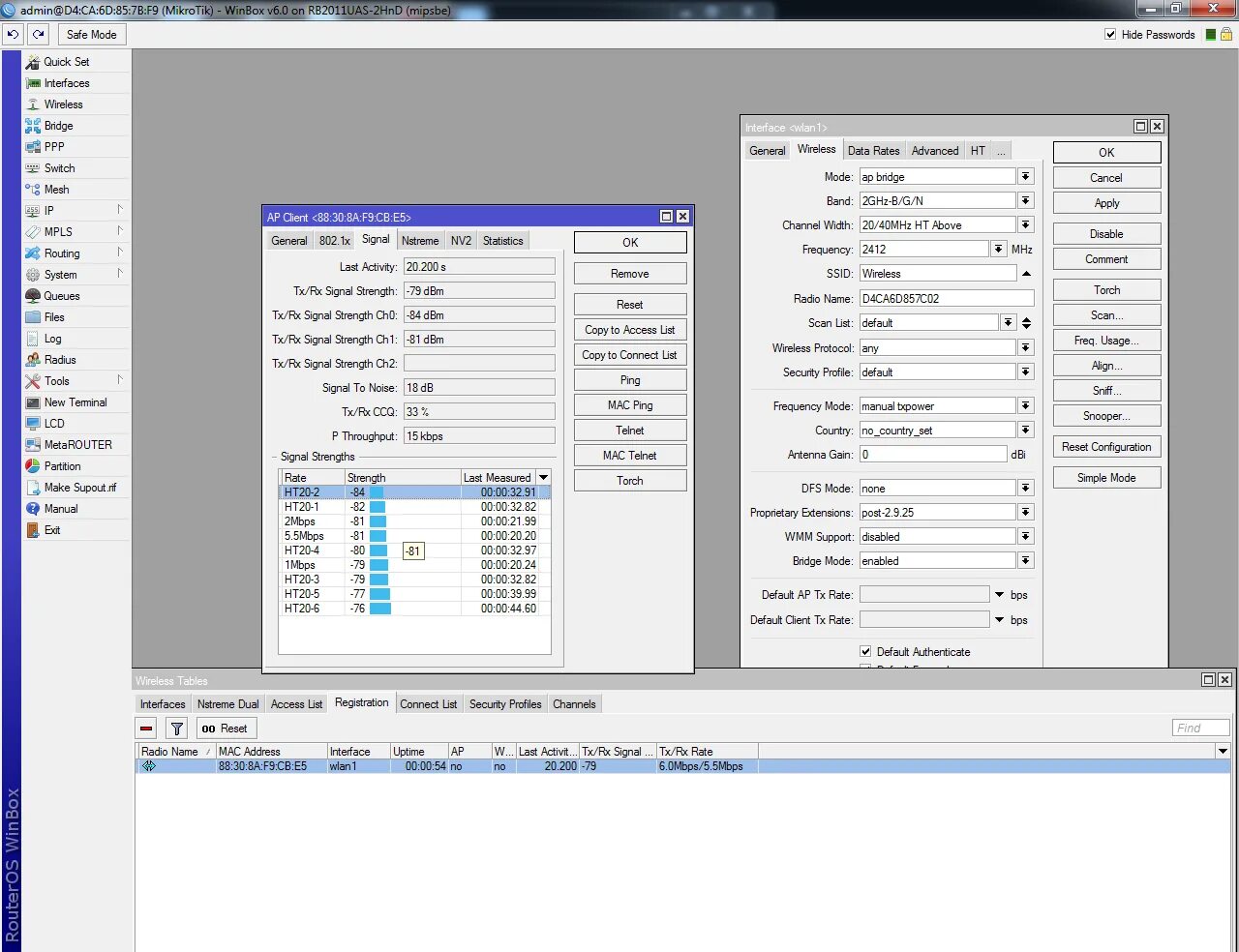This screenshot has height=952, width=1239.
Task: Click the Find input field
Action: (x=1200, y=728)
